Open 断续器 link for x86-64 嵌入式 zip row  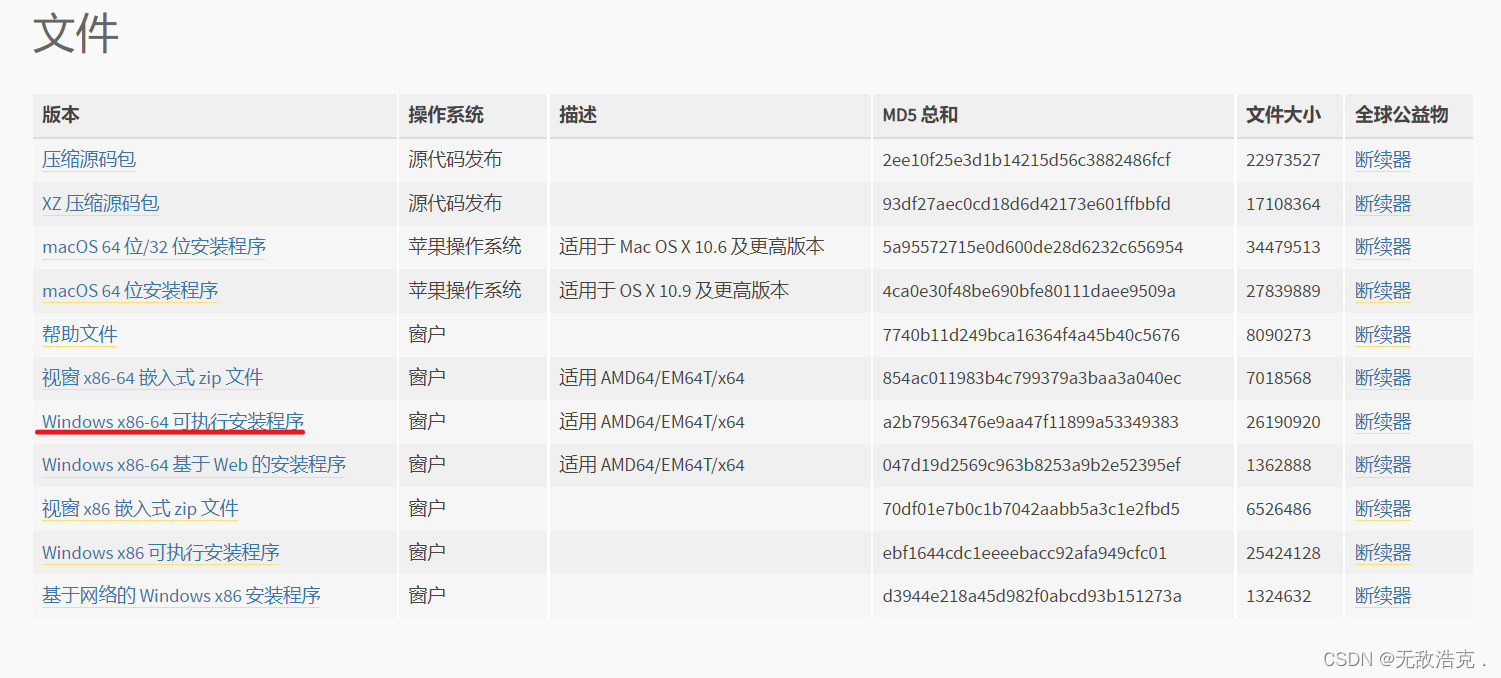point(1383,377)
